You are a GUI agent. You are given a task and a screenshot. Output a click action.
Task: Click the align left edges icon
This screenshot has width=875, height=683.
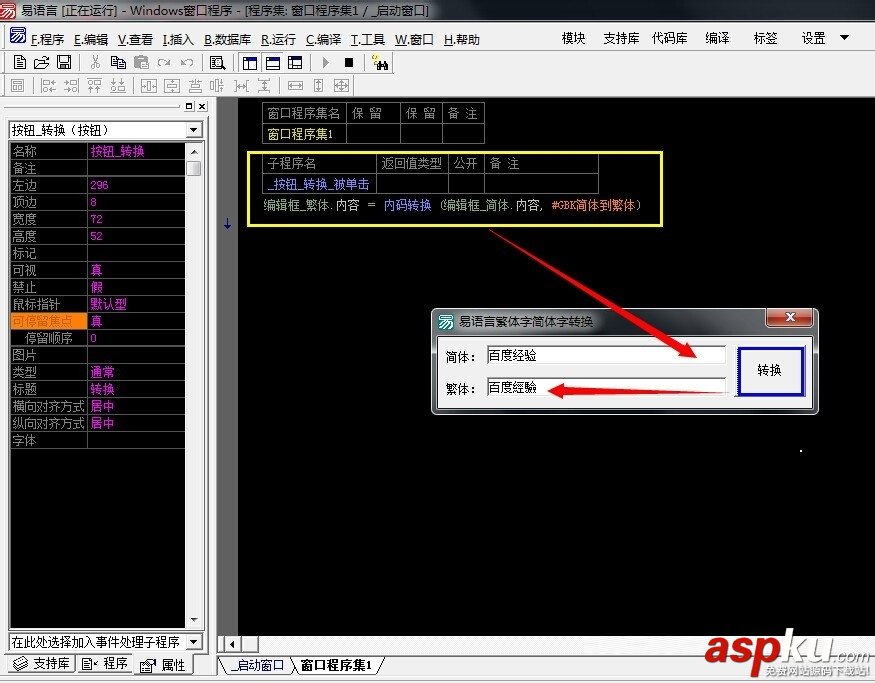point(49,85)
